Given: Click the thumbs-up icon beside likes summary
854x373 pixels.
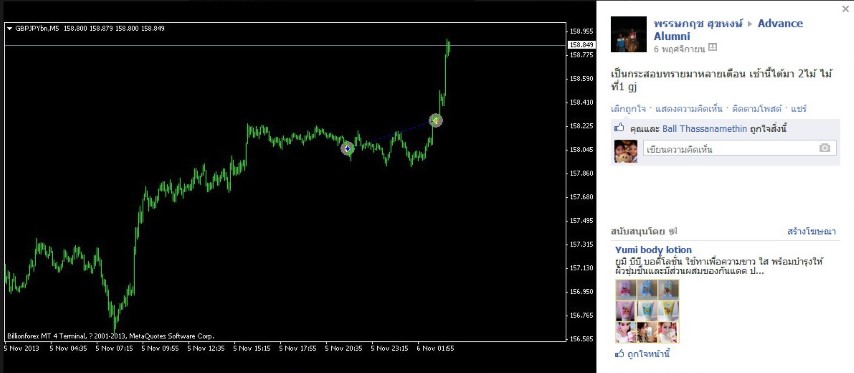Looking at the screenshot, I should coord(619,129).
